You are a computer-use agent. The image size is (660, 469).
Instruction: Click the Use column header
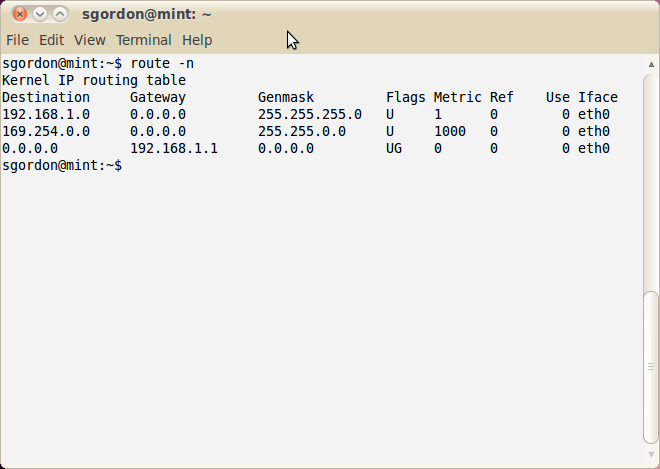pyautogui.click(x=558, y=97)
